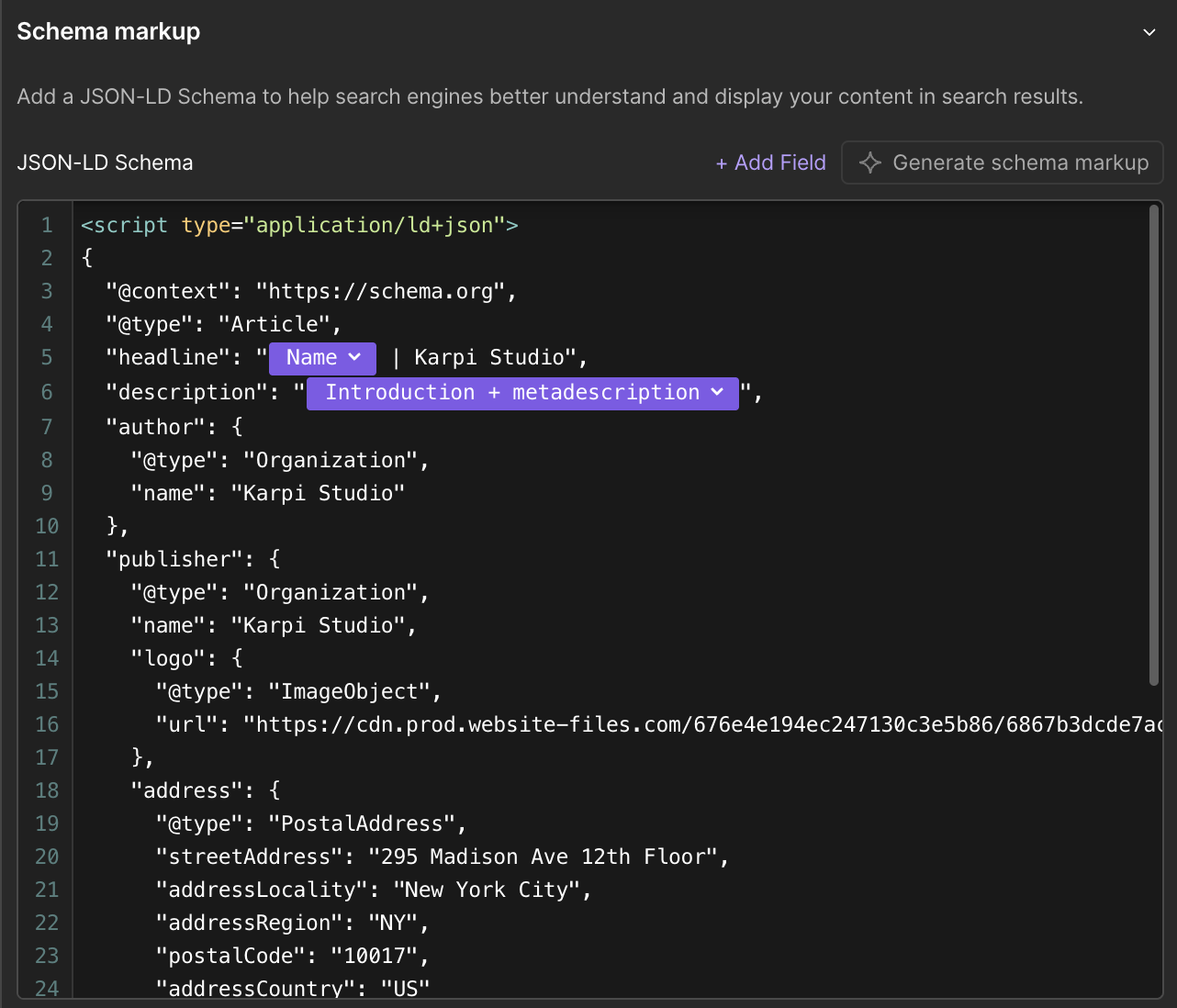Click the Add Field link
This screenshot has height=1008, width=1177.
pyautogui.click(x=771, y=162)
